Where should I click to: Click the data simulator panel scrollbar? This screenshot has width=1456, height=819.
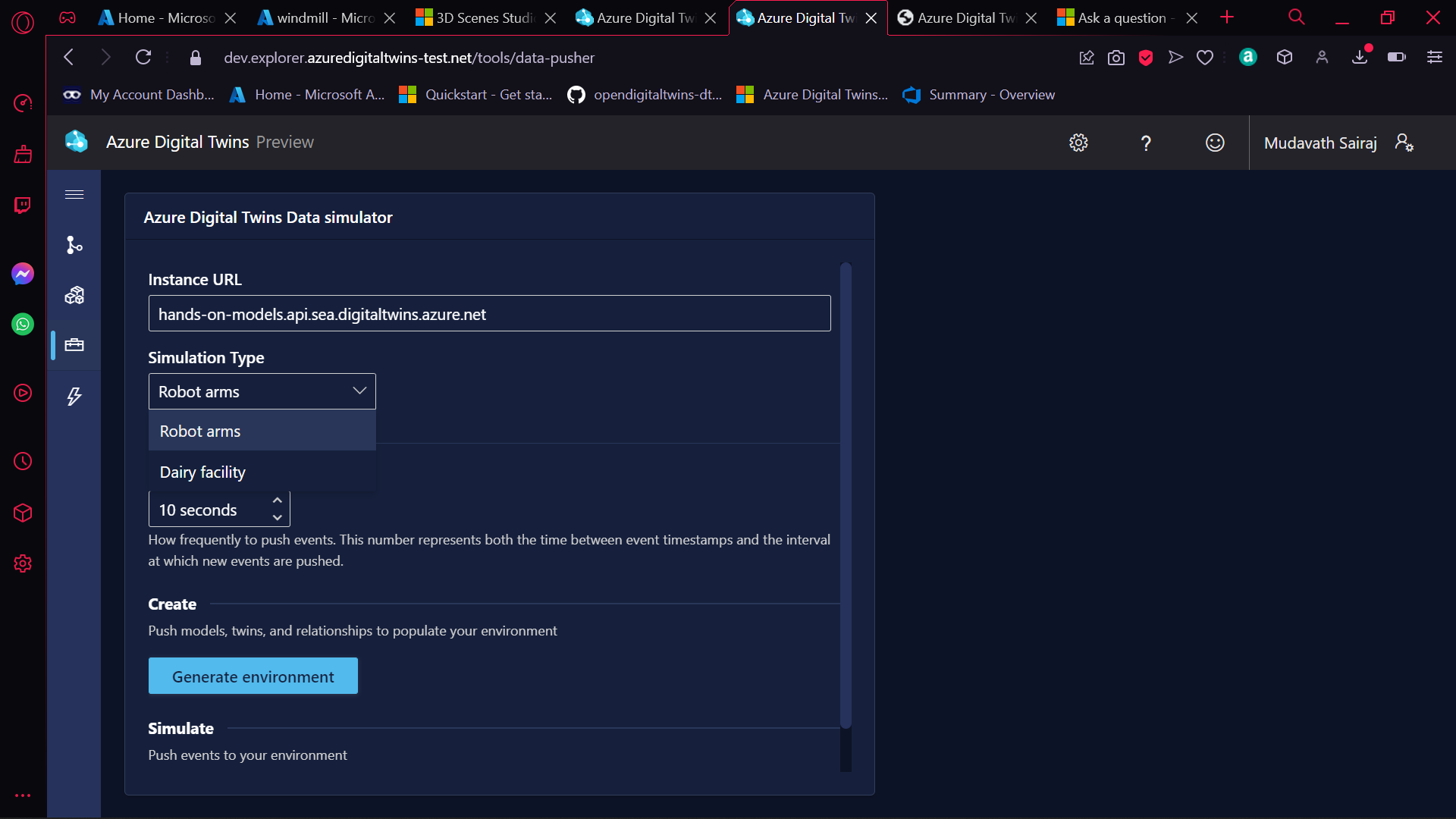pyautogui.click(x=846, y=494)
